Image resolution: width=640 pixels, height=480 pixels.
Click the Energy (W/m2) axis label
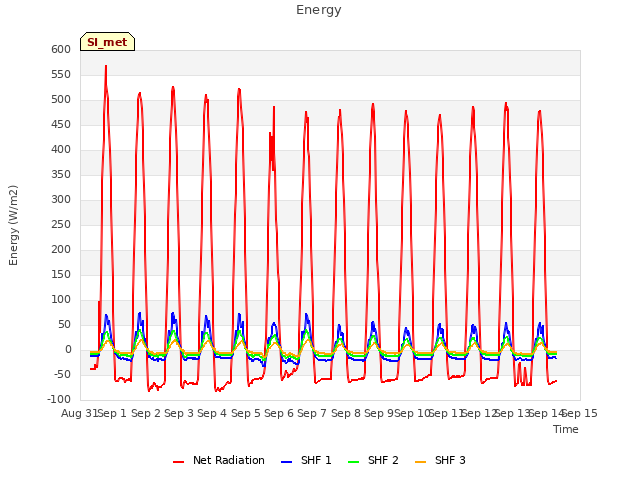(13, 225)
